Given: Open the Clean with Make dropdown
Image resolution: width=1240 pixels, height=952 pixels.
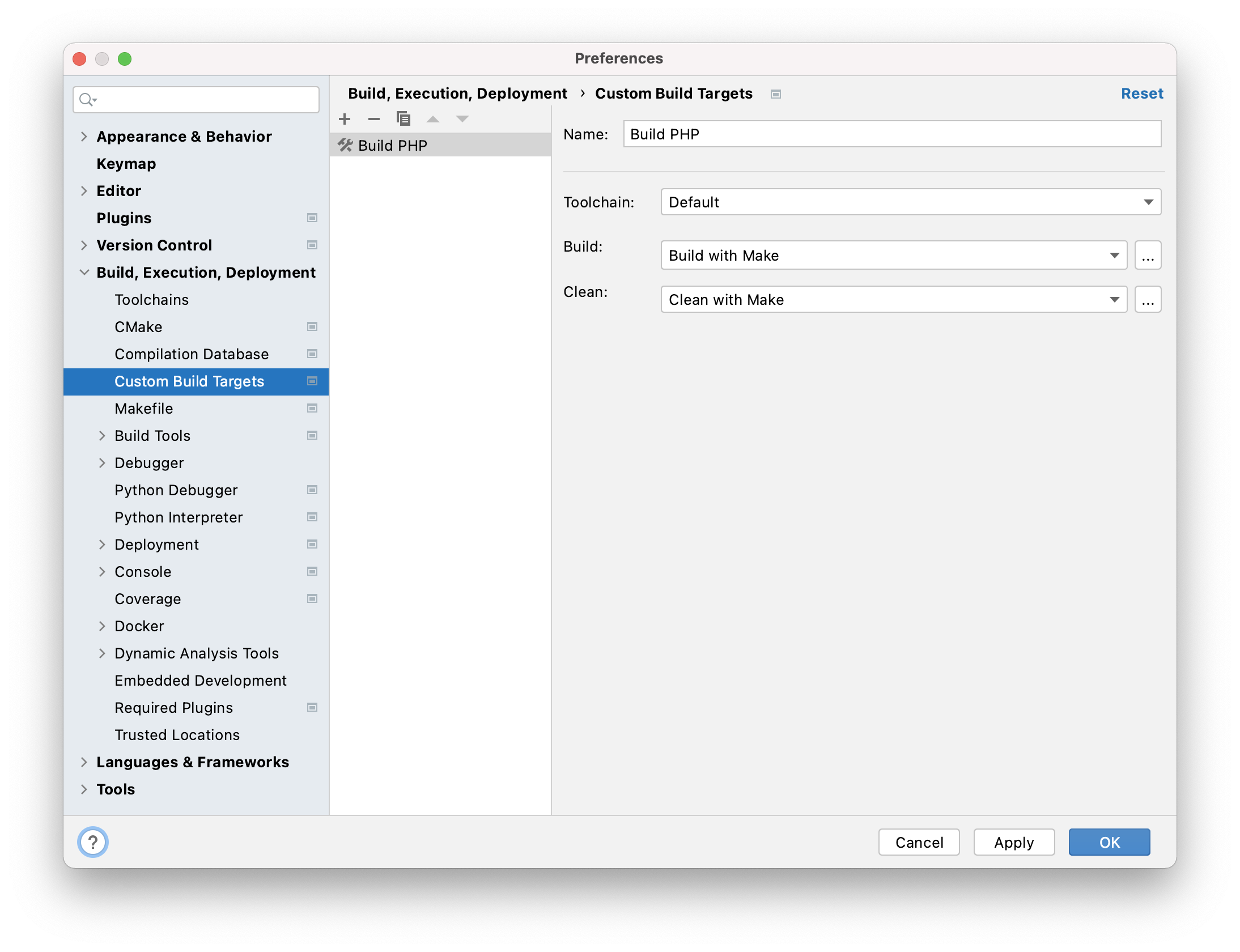Looking at the screenshot, I should coord(893,300).
